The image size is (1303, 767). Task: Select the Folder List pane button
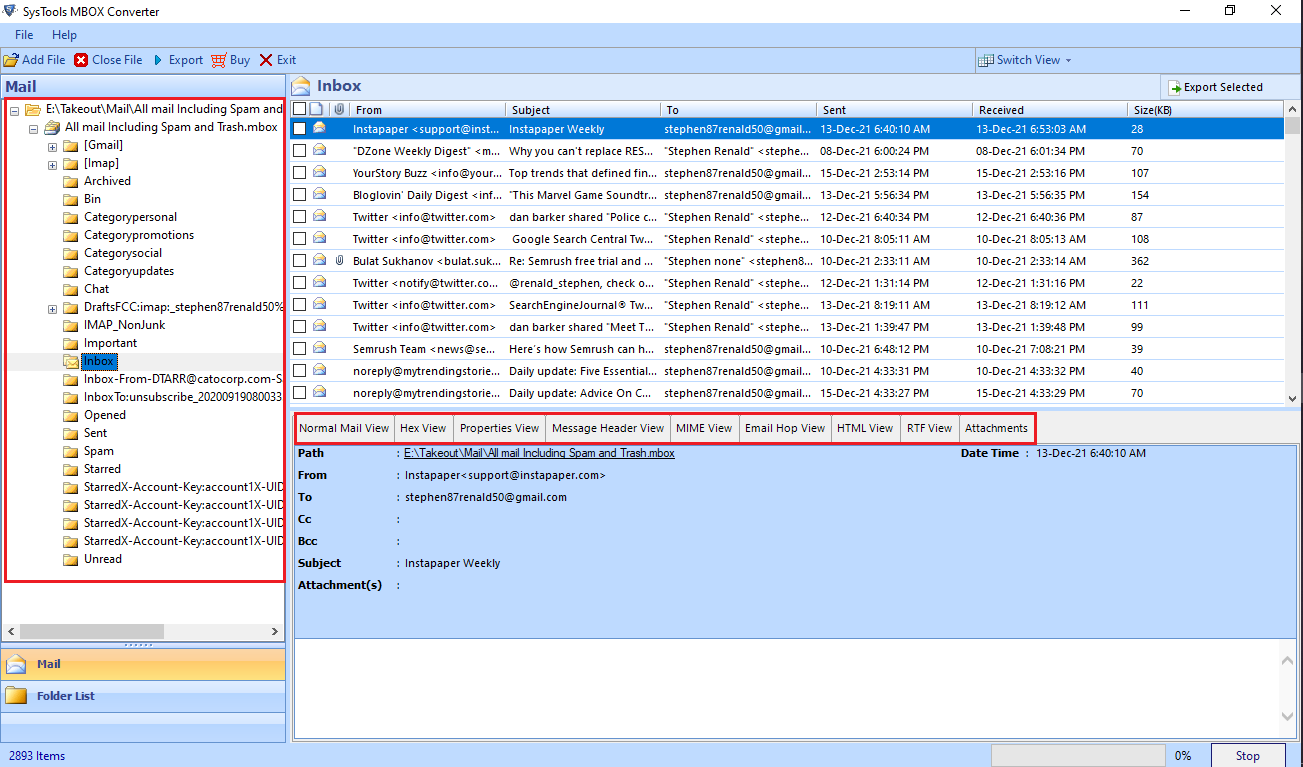[143, 696]
